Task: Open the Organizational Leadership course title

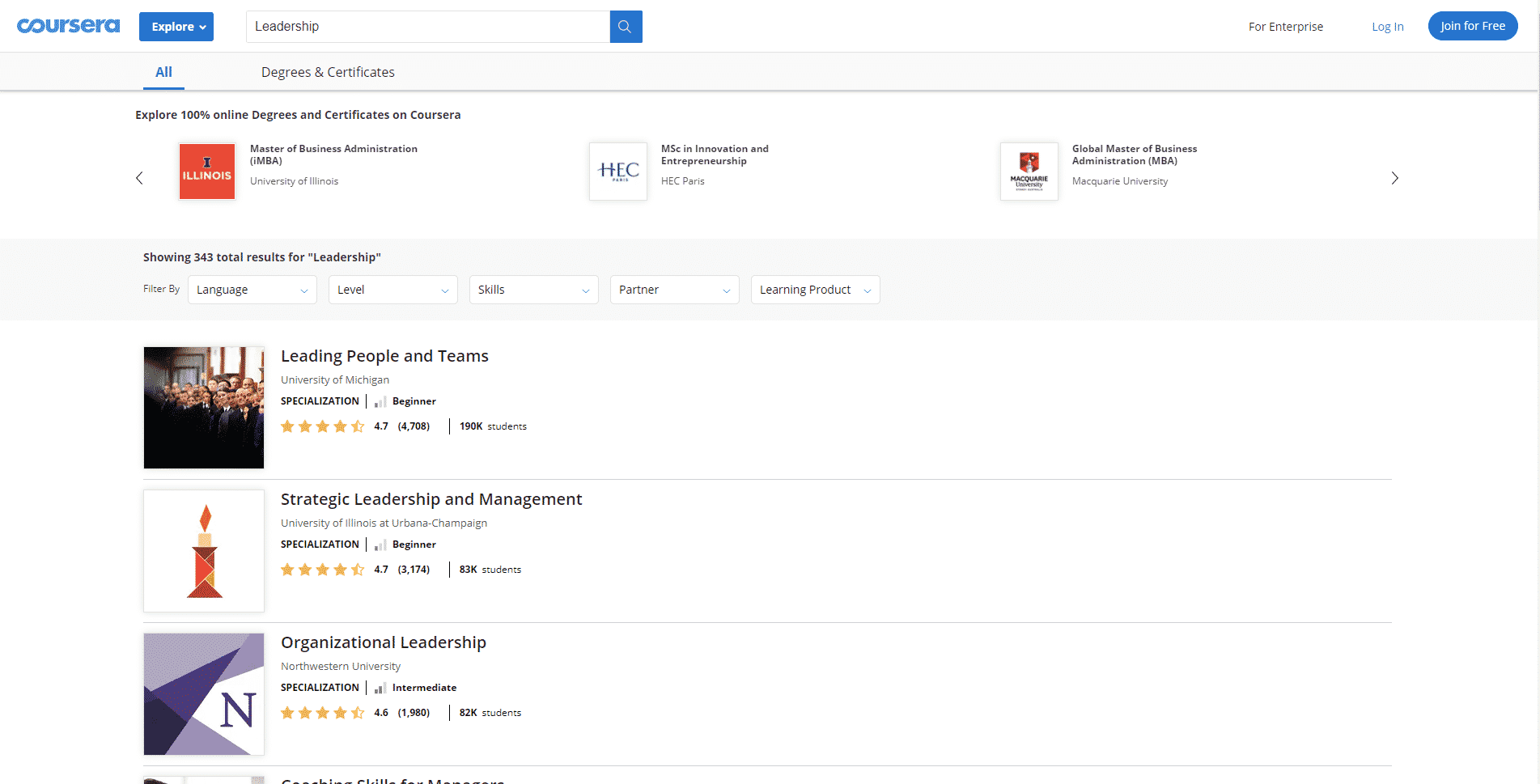Action: tap(383, 642)
